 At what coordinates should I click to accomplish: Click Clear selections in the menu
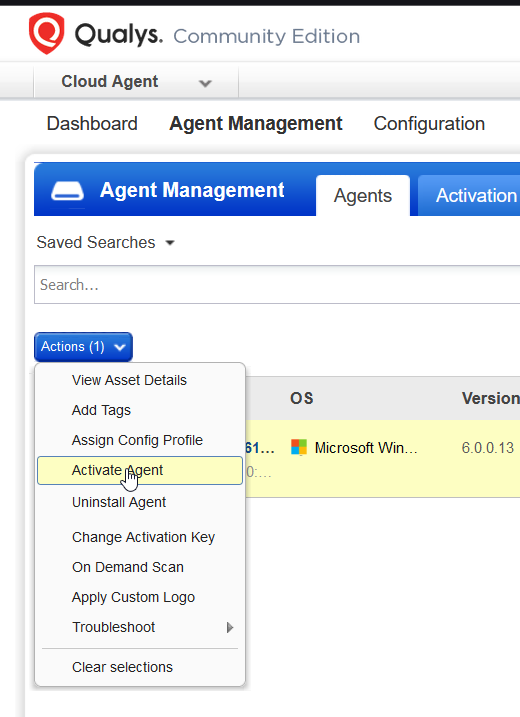point(122,667)
